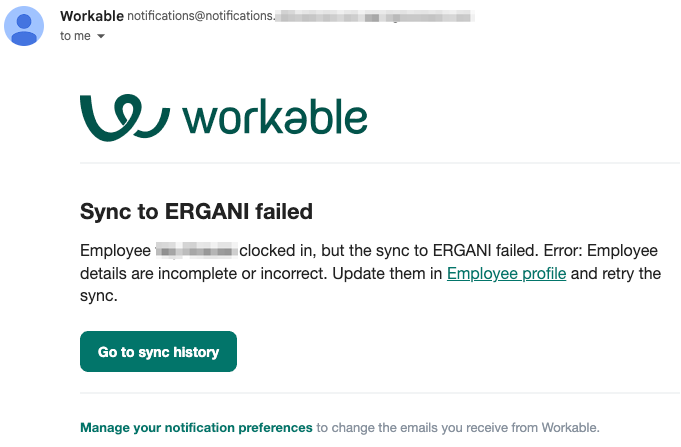Click the green "workable" wordmark text
The image size is (681, 447).
(275, 116)
